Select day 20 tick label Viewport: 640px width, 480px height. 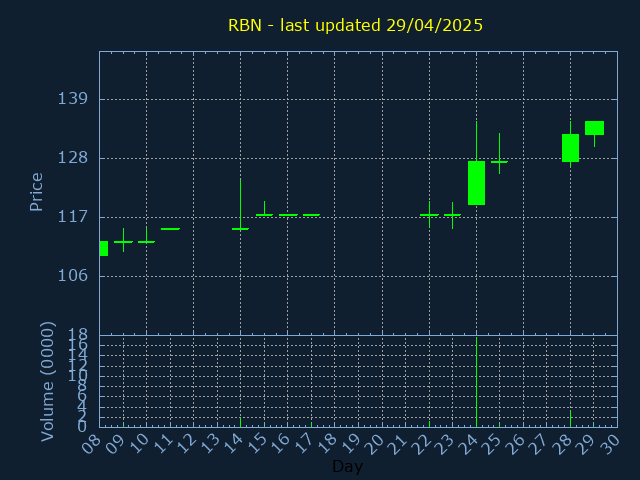374,444
